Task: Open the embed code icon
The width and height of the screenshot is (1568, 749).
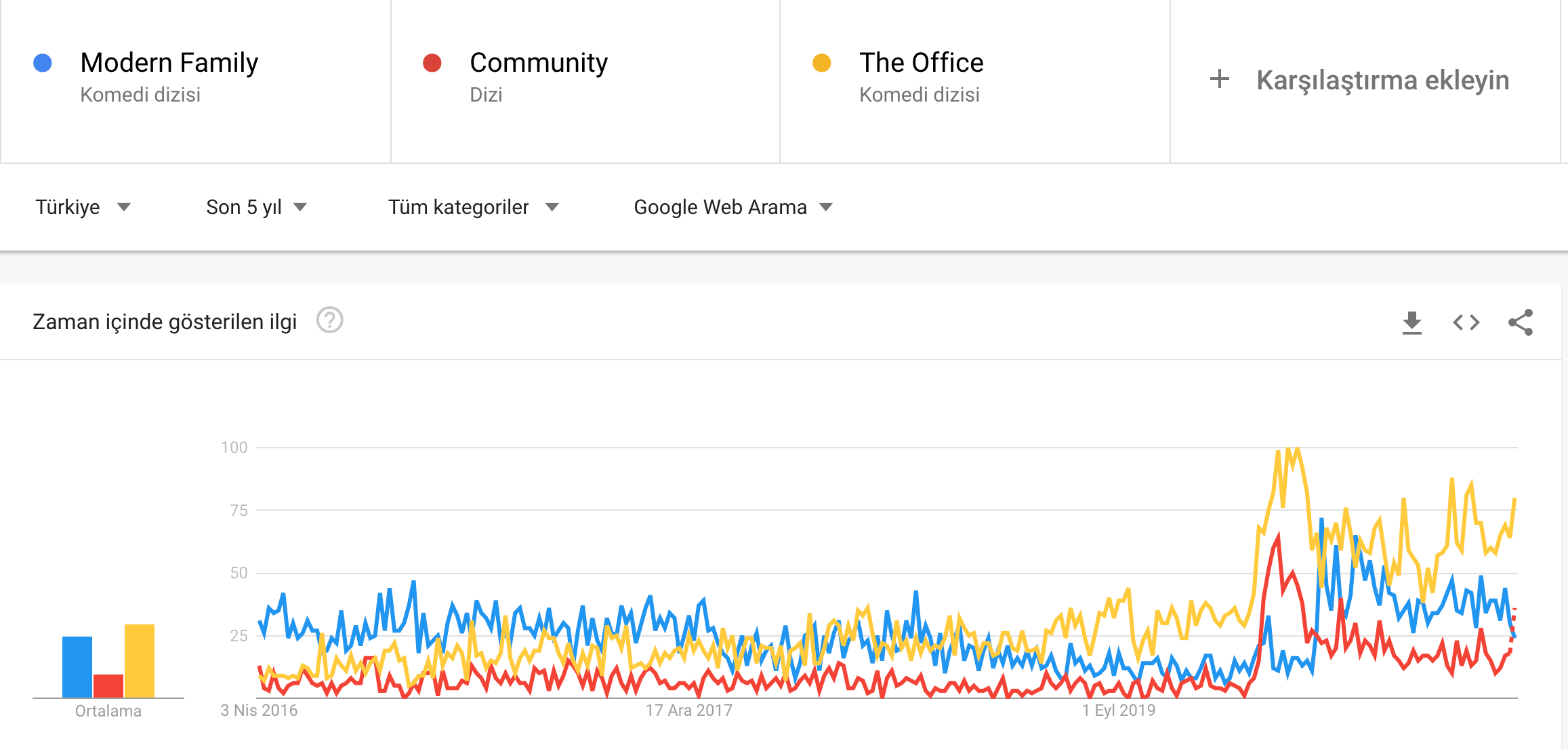Action: [x=1466, y=322]
